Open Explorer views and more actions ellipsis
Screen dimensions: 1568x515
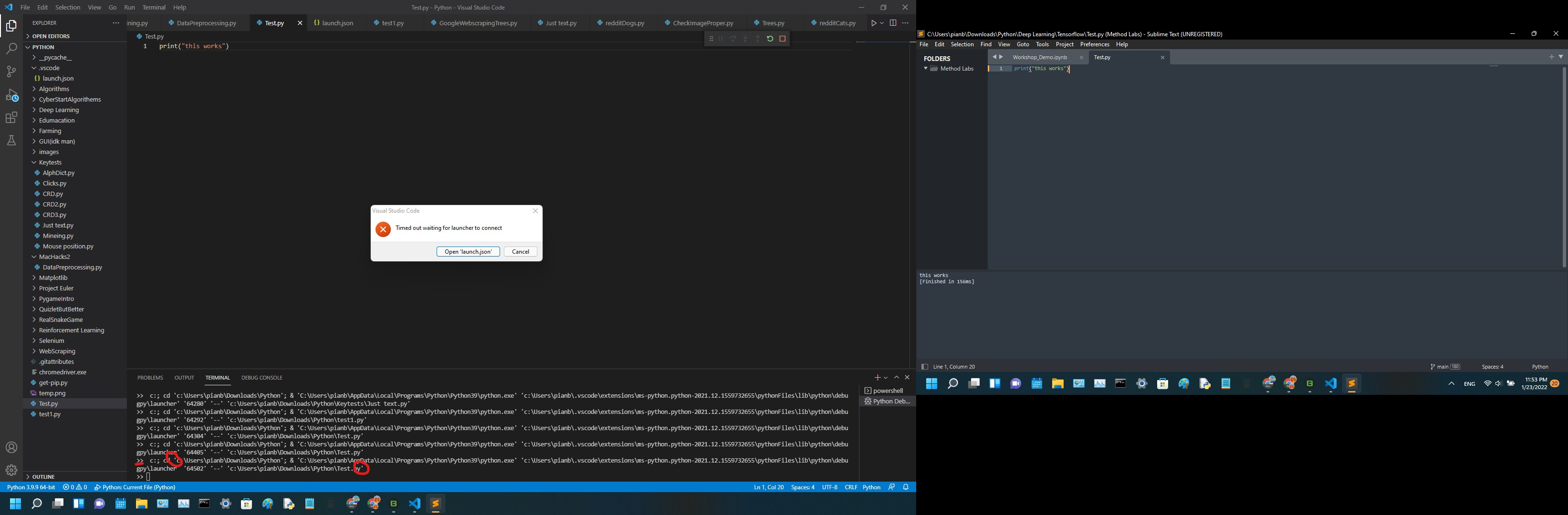(x=115, y=23)
